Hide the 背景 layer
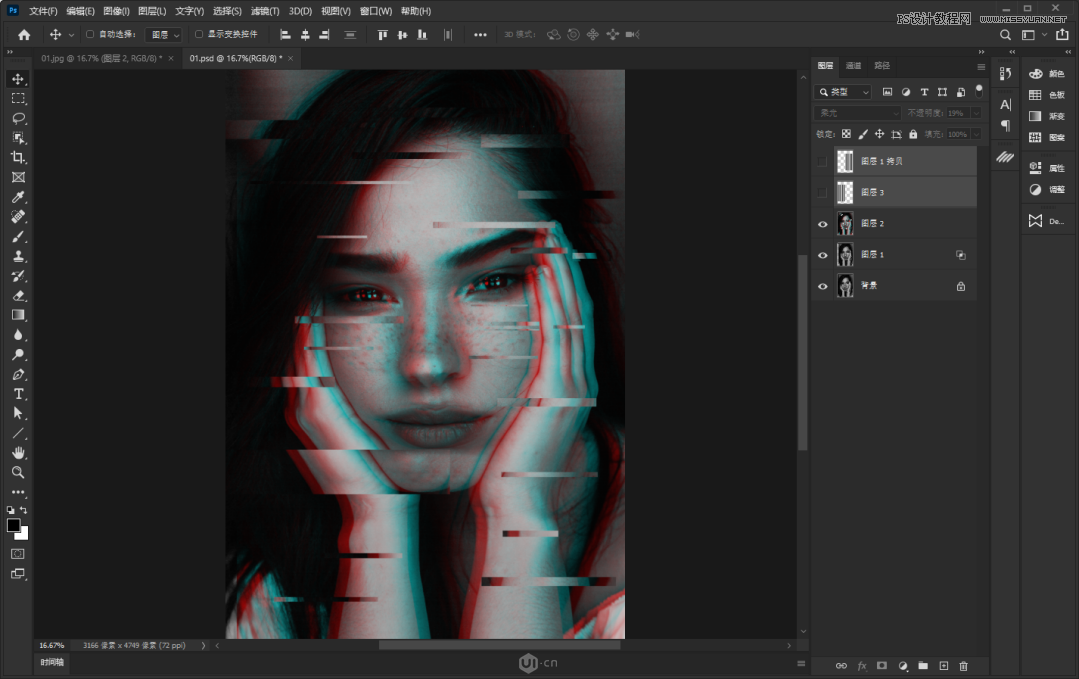 (822, 285)
